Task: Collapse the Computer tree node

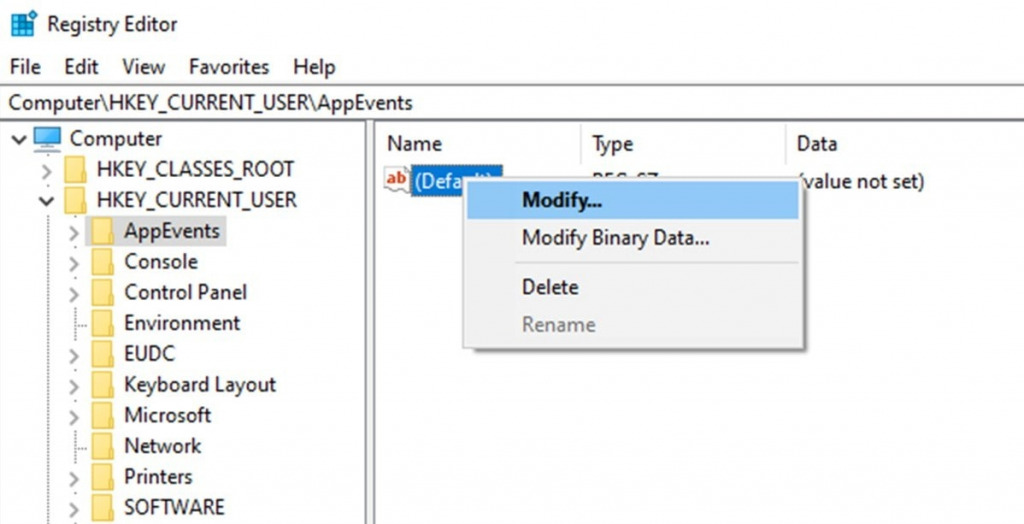Action: [19, 140]
